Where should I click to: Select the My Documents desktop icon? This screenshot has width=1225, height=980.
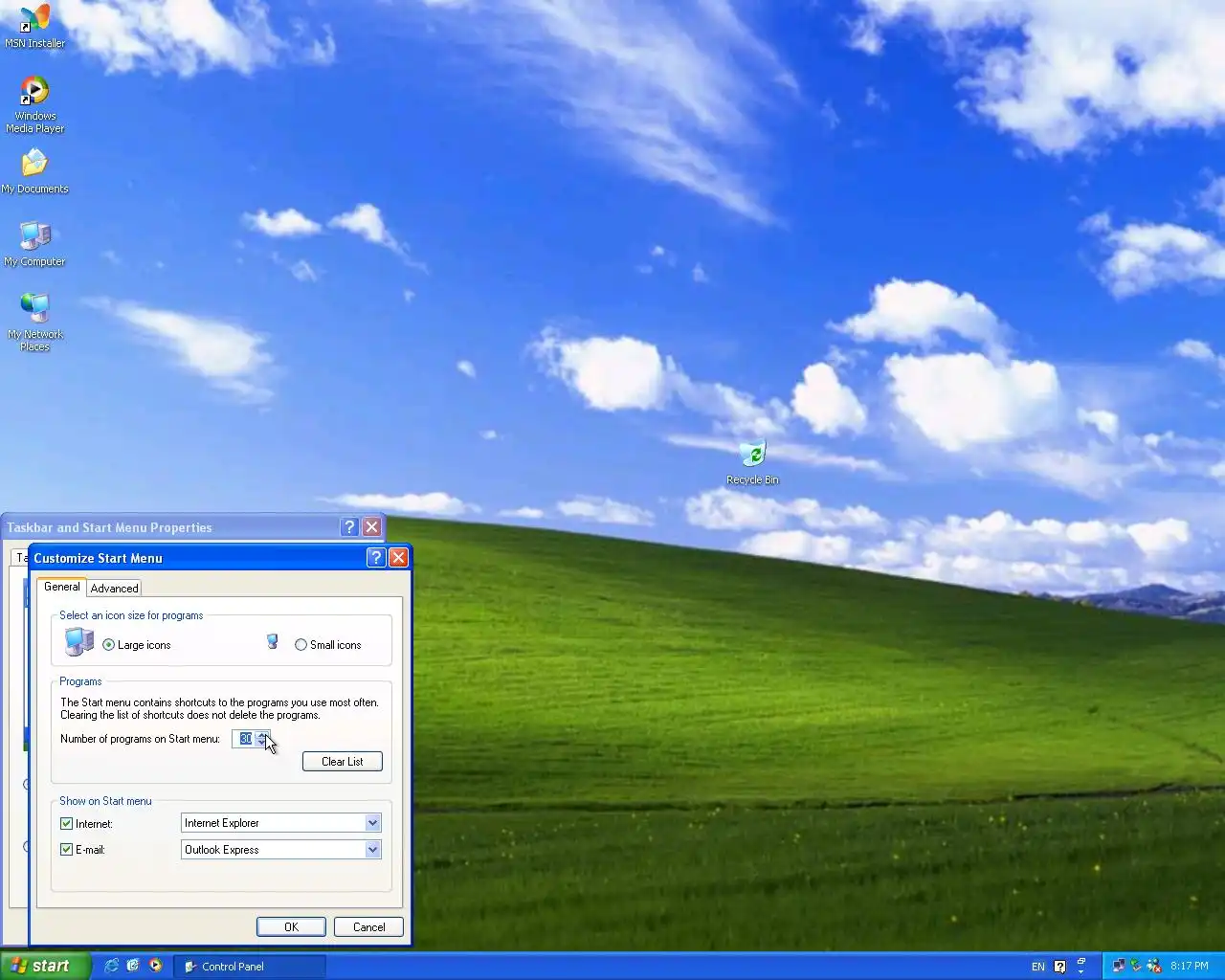click(34, 171)
